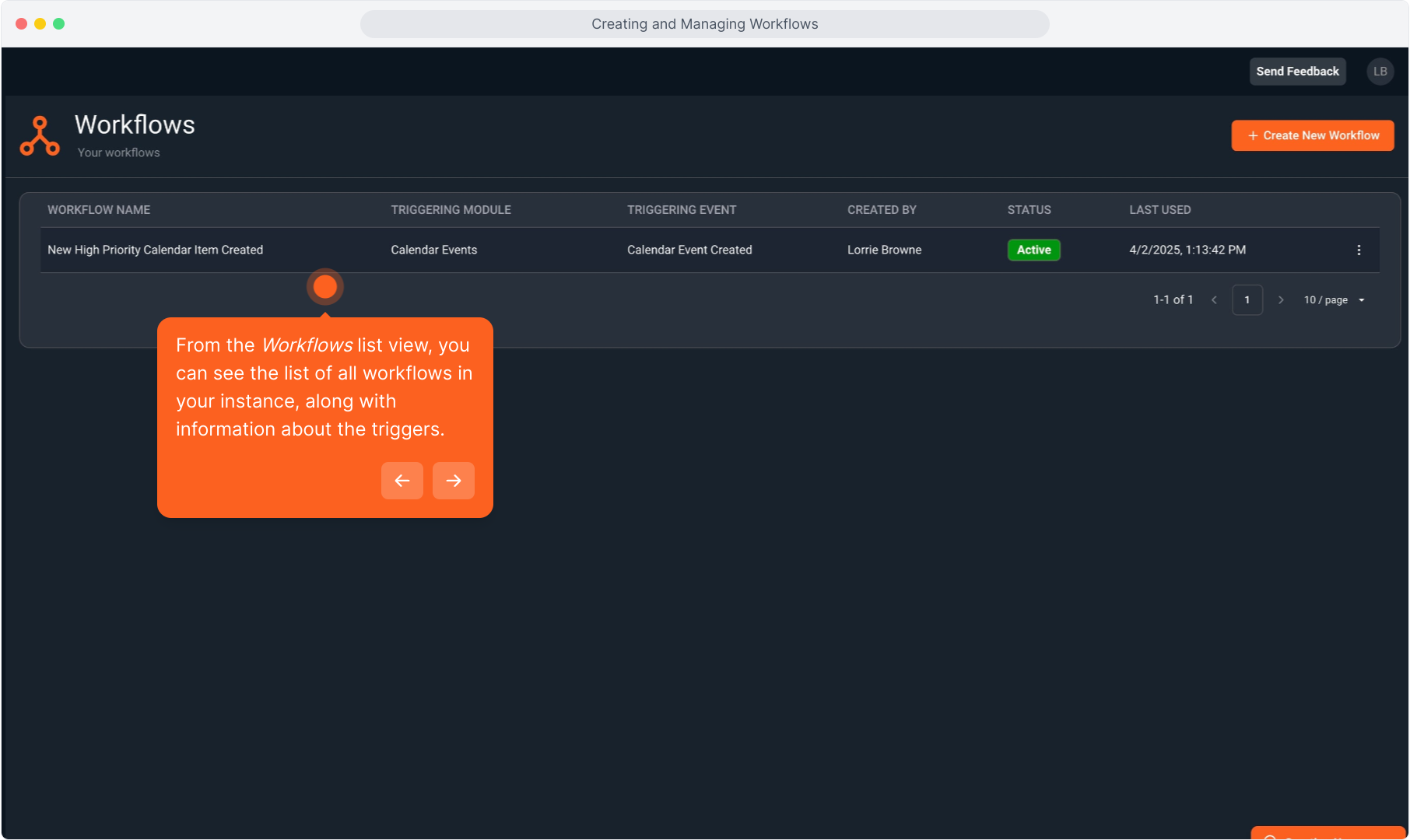Click the Send Feedback button
Viewport: 1410px width, 840px height.
tap(1297, 72)
